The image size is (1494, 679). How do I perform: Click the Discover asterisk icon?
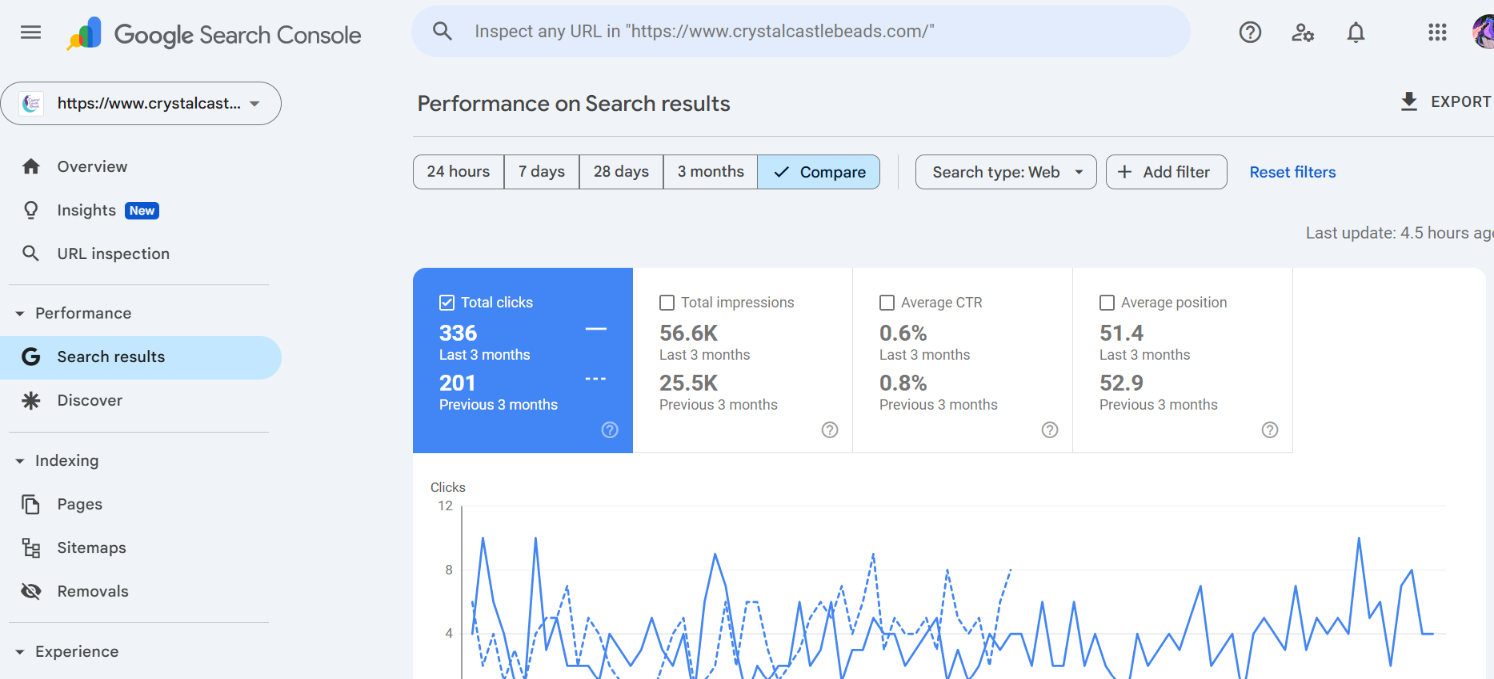tap(31, 401)
